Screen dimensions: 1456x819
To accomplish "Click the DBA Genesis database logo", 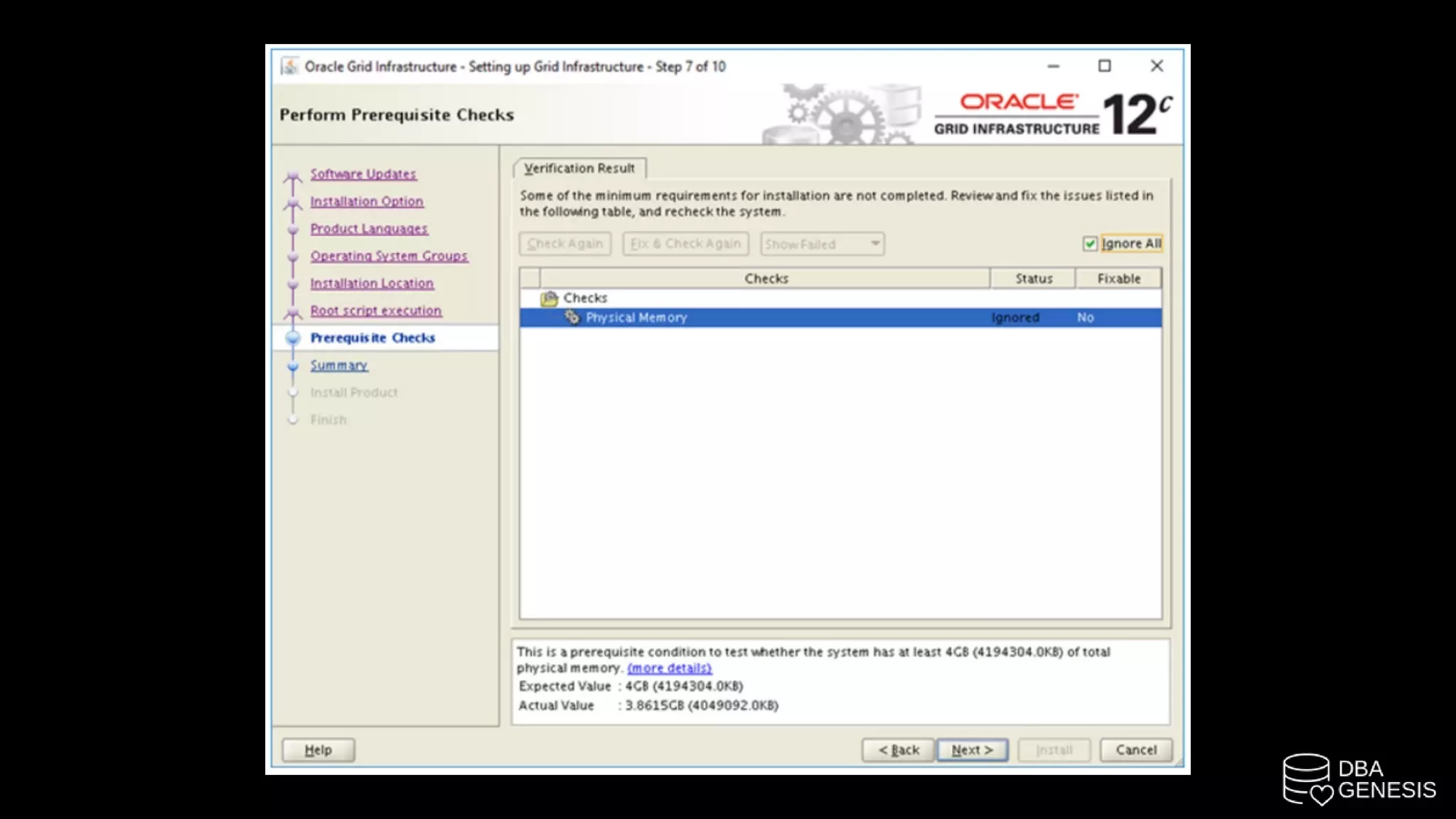I will coord(1307,779).
